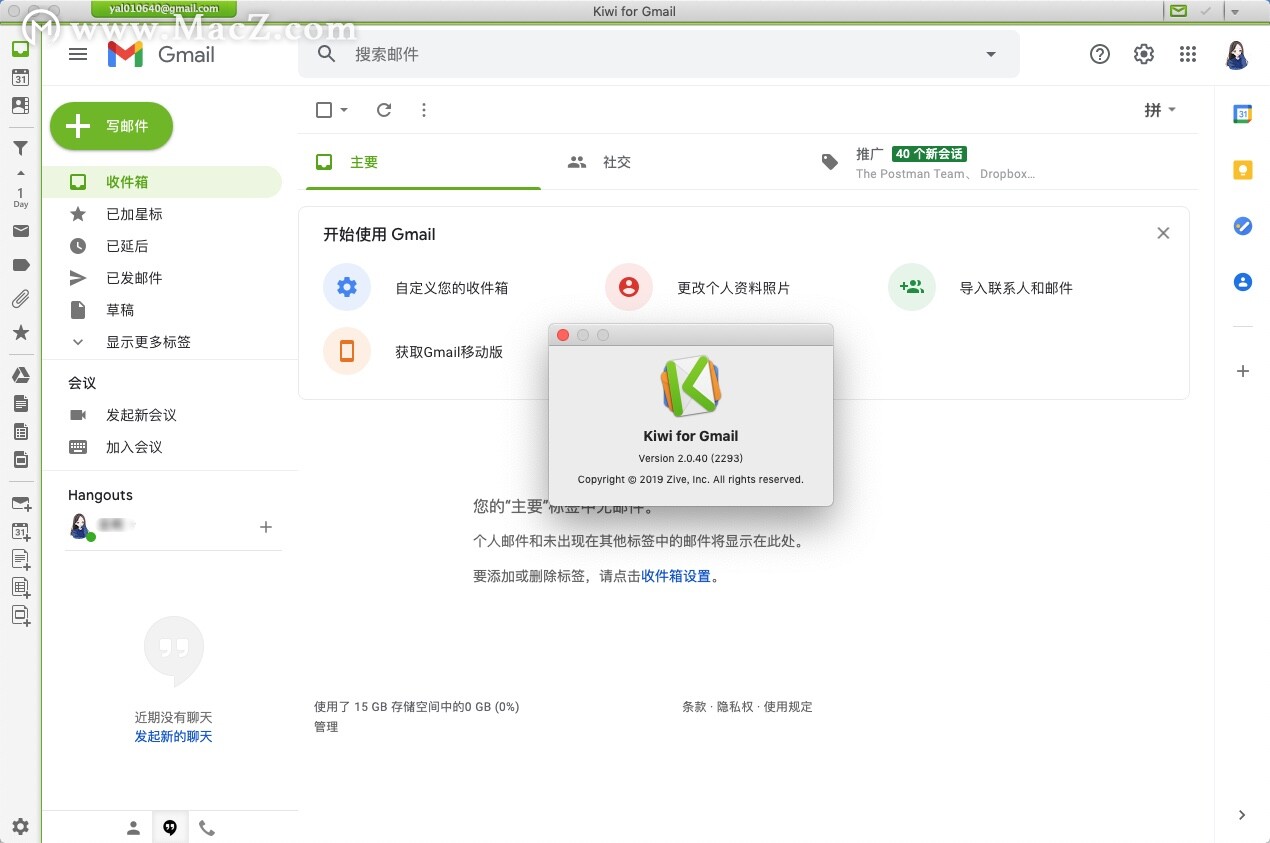Open Google Slides from Kiwi sidebar

click(20, 460)
